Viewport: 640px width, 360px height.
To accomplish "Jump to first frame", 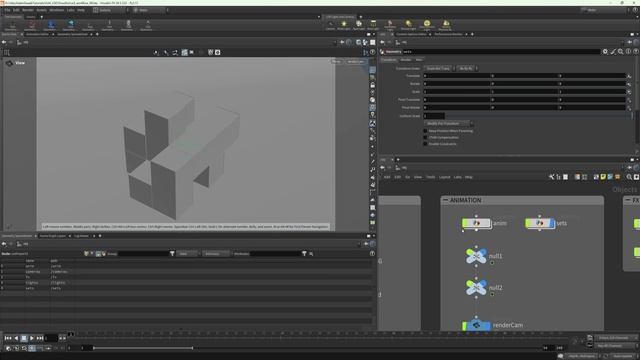I will point(8,338).
